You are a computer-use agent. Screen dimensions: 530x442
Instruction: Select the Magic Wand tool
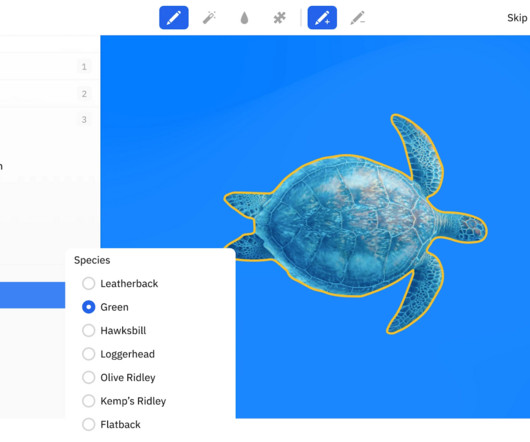pyautogui.click(x=209, y=18)
